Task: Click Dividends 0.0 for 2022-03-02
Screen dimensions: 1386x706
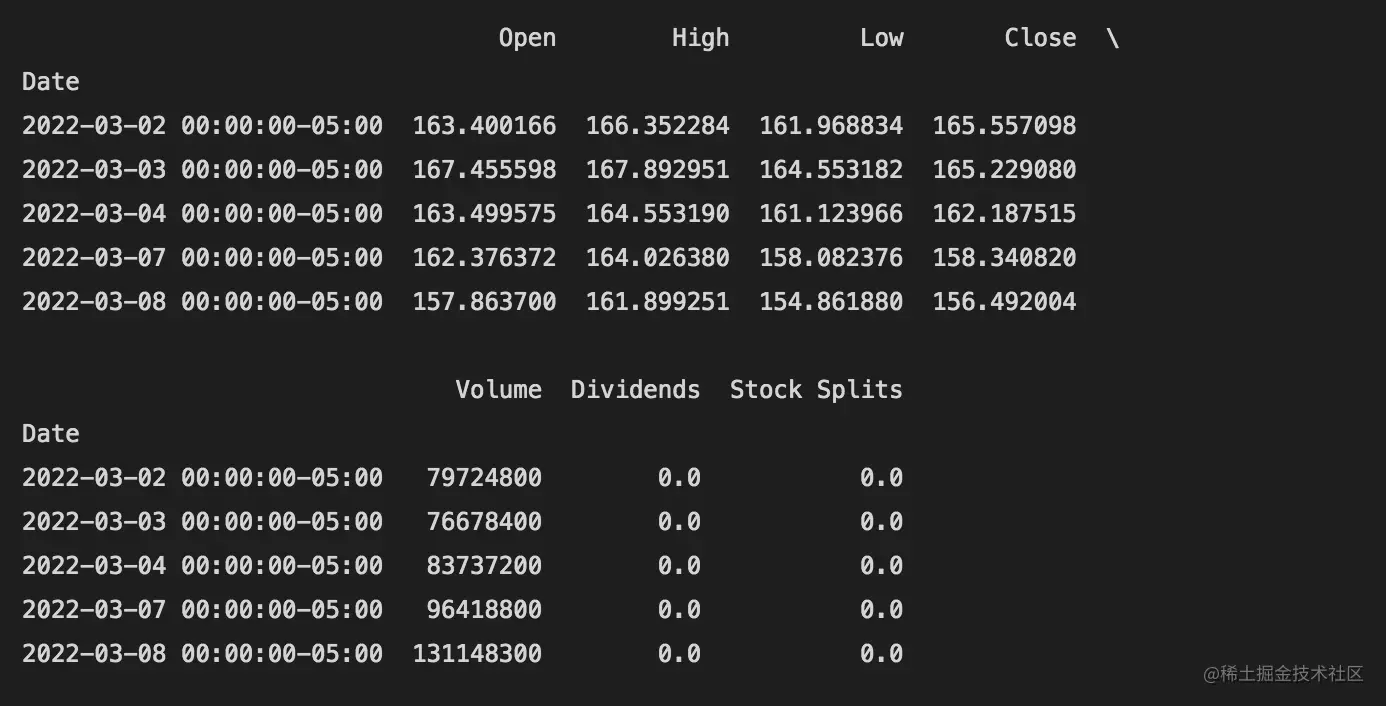Action: tap(679, 478)
